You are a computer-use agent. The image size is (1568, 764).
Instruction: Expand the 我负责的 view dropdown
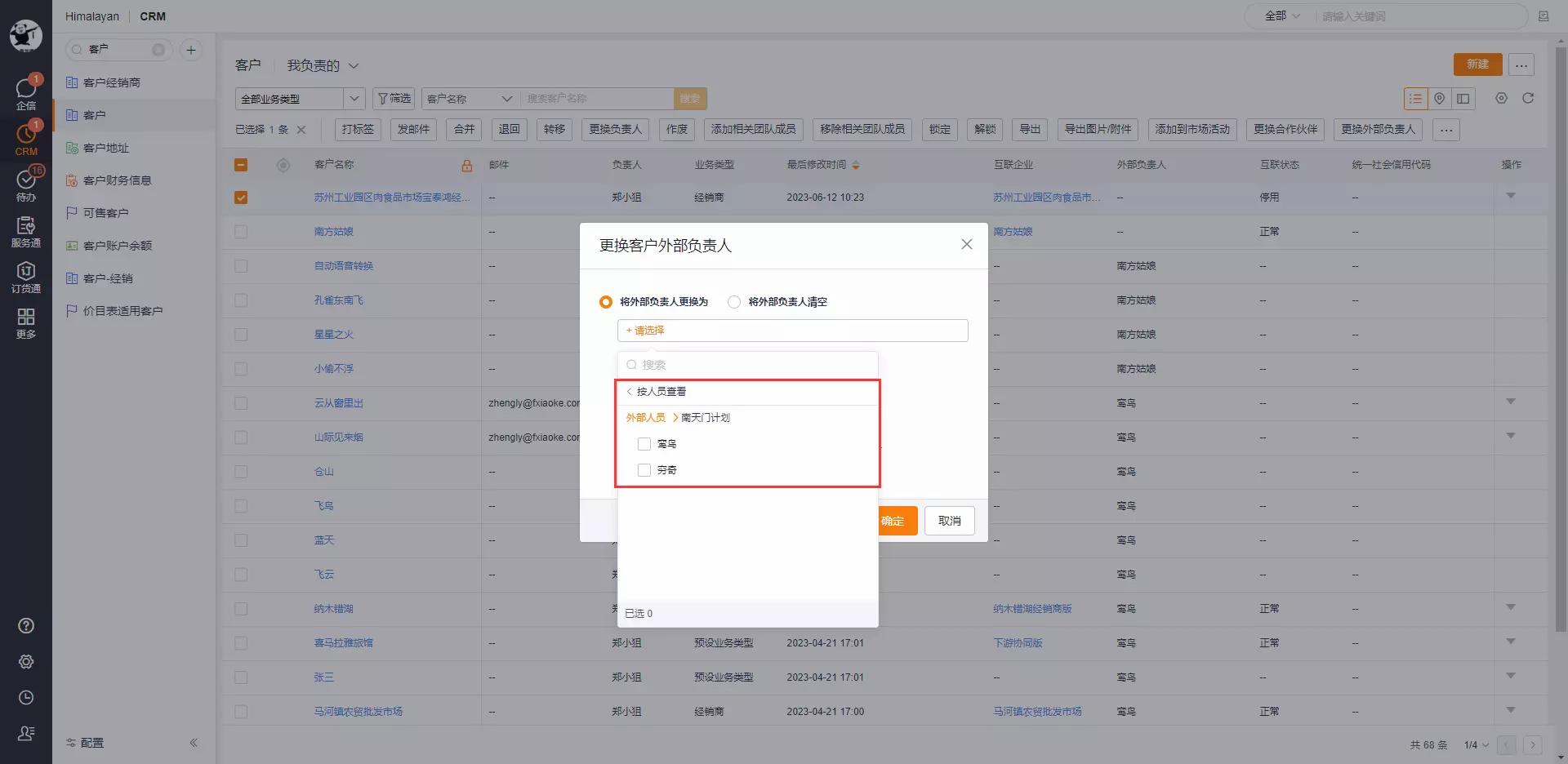(x=323, y=65)
